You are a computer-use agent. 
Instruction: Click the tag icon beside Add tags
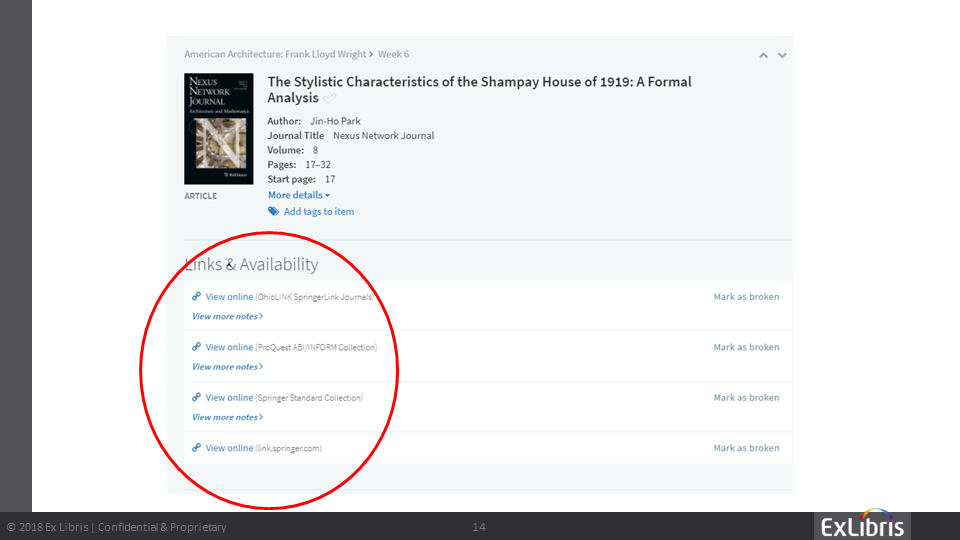click(273, 212)
